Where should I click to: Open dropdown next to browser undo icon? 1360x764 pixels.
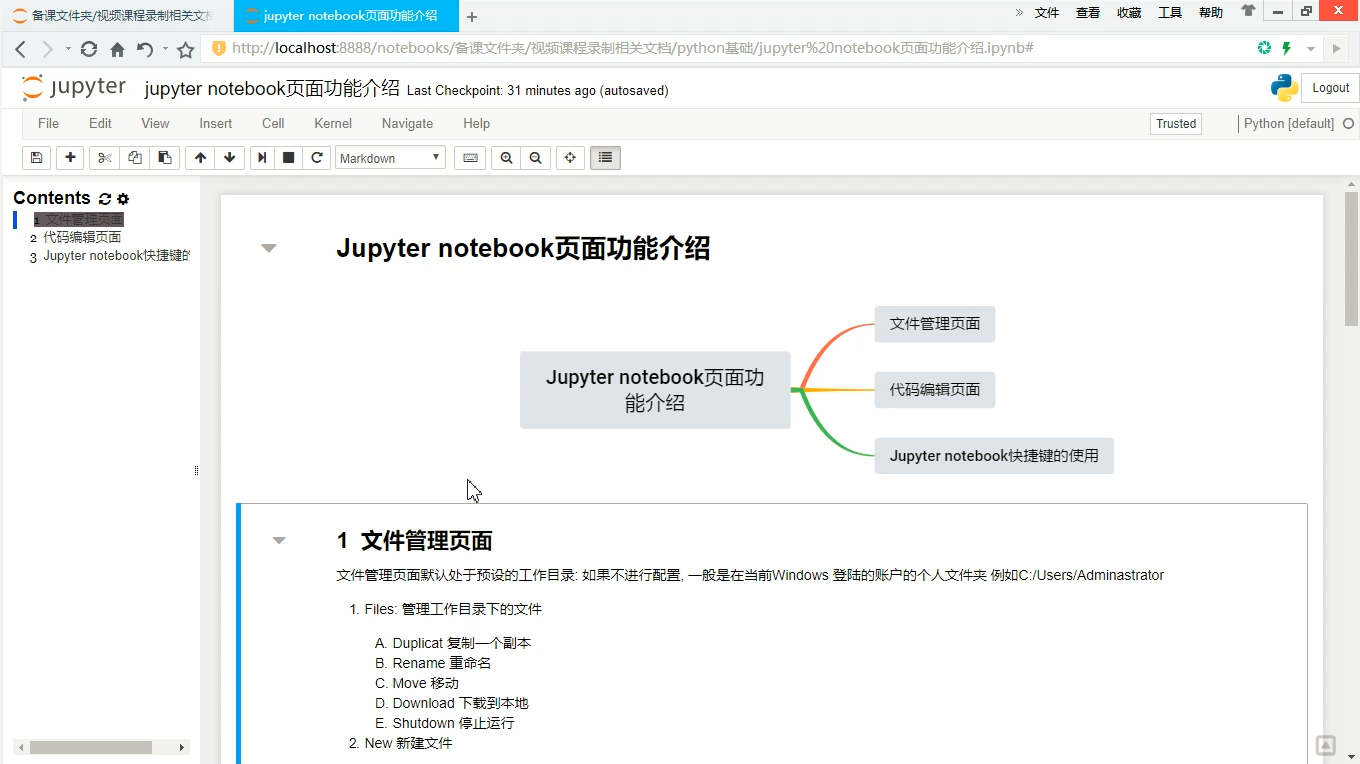[x=165, y=49]
